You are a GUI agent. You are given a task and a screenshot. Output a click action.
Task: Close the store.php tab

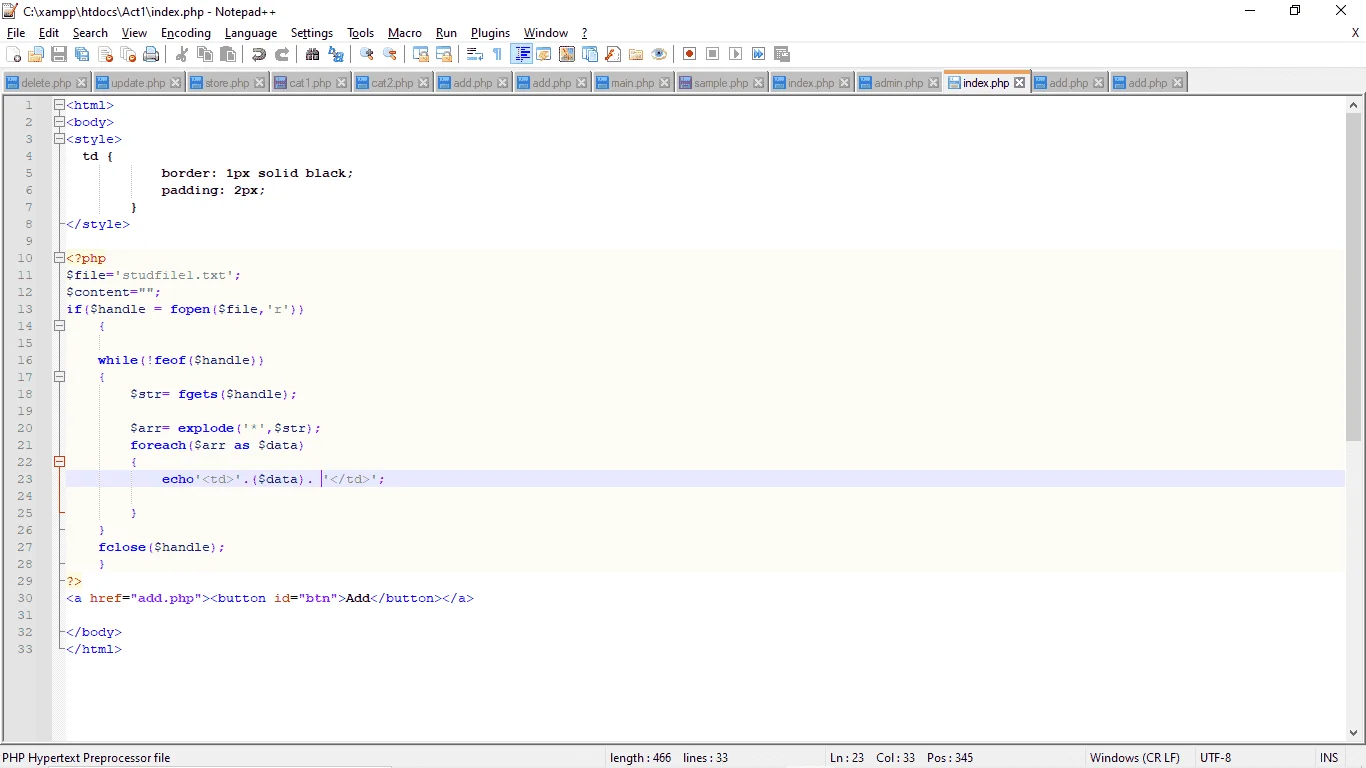[x=260, y=83]
